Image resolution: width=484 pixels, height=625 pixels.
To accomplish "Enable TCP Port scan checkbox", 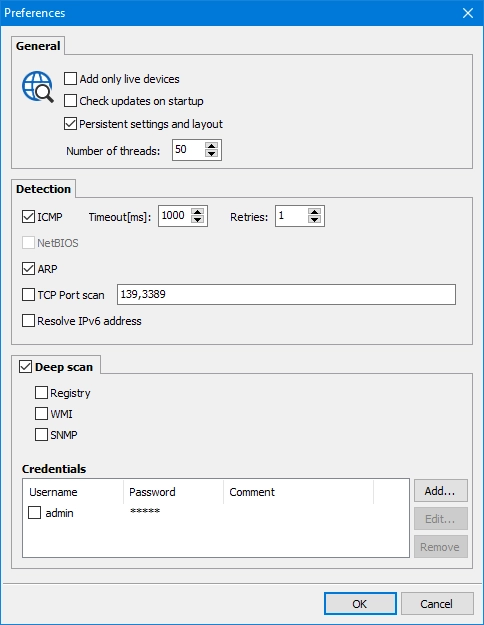I will (x=28, y=295).
